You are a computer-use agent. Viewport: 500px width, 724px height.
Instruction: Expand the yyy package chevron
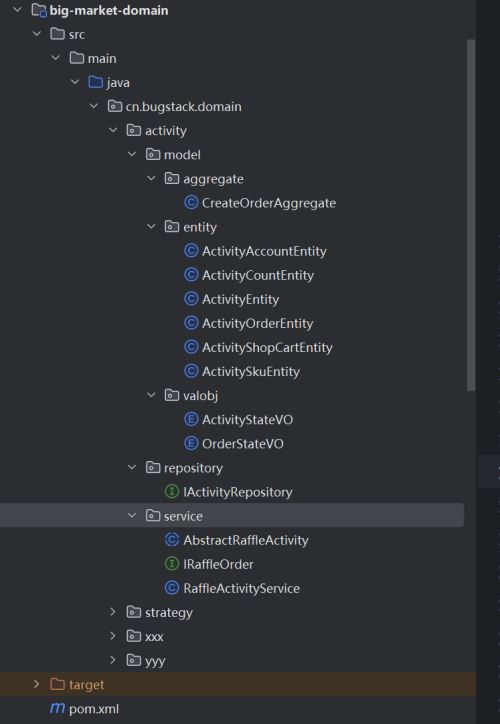[113, 660]
